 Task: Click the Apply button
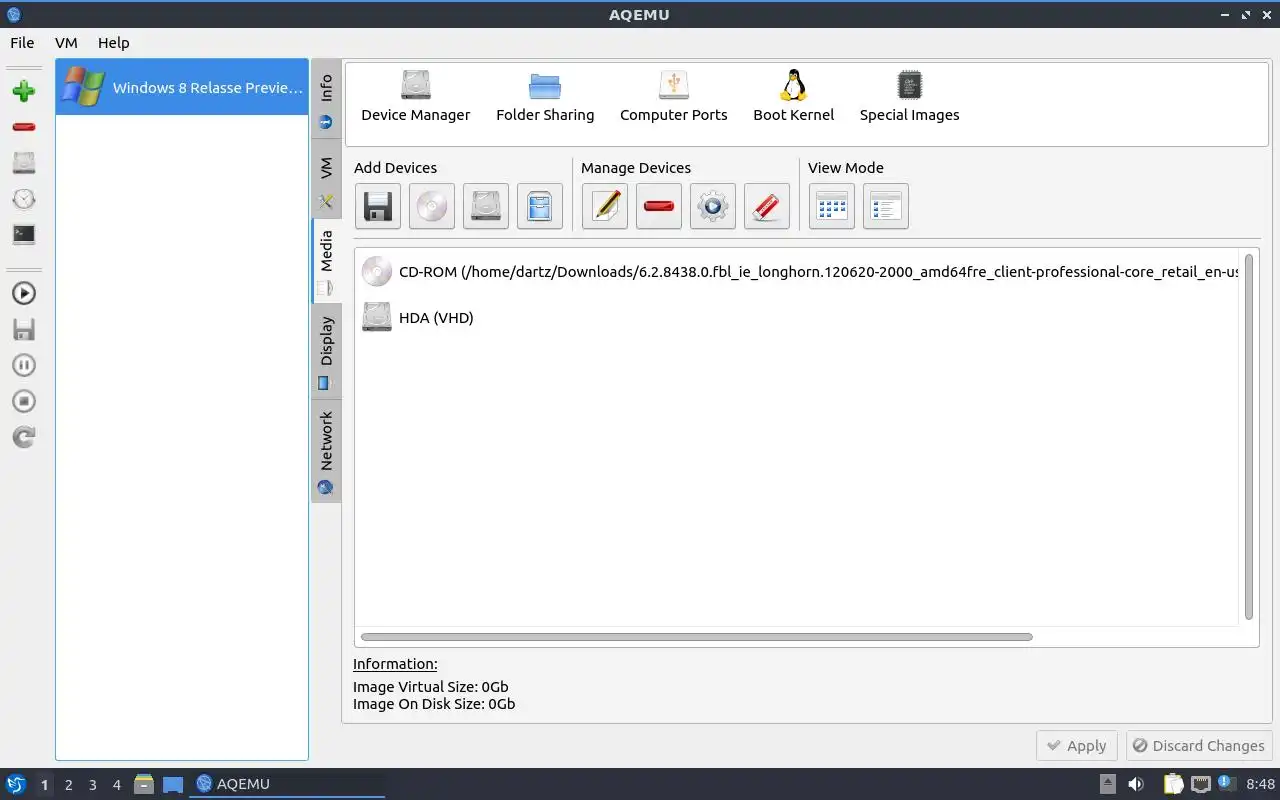click(1077, 746)
